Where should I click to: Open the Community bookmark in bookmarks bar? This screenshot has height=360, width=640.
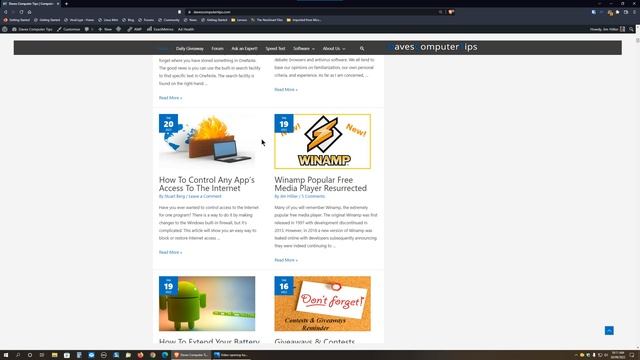click(x=169, y=20)
